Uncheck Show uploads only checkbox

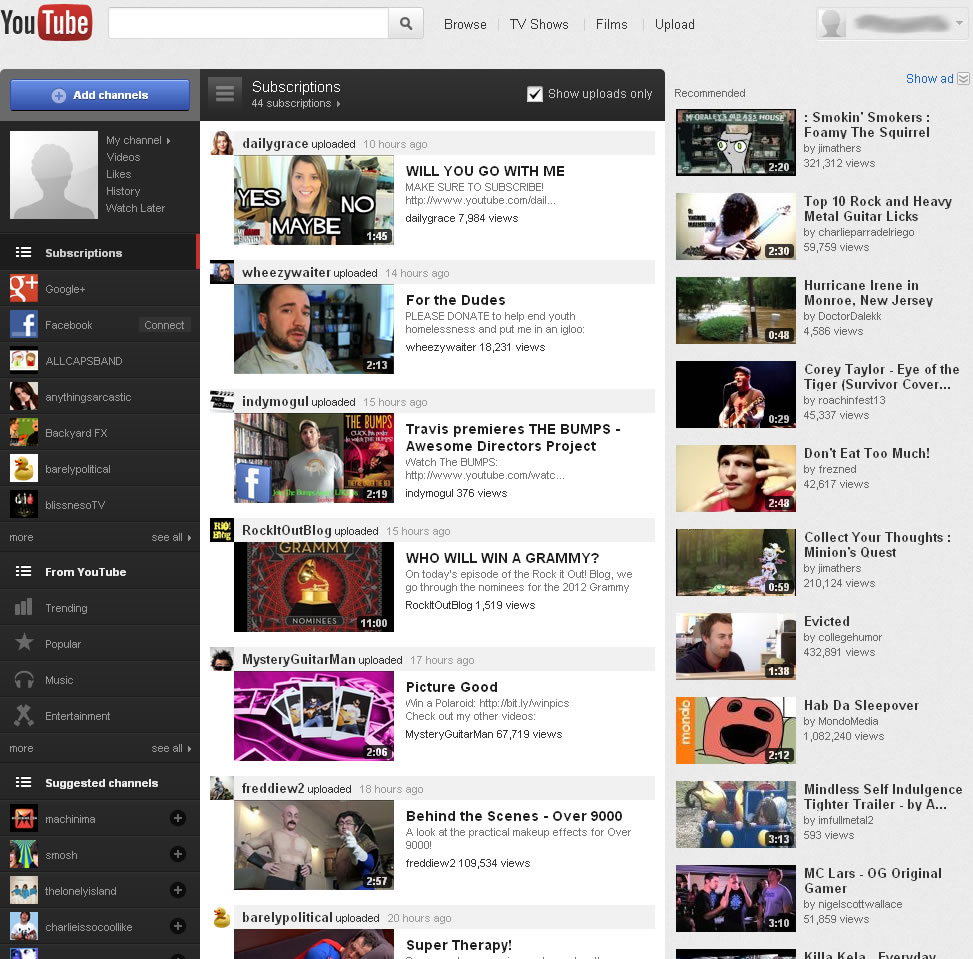tap(534, 94)
